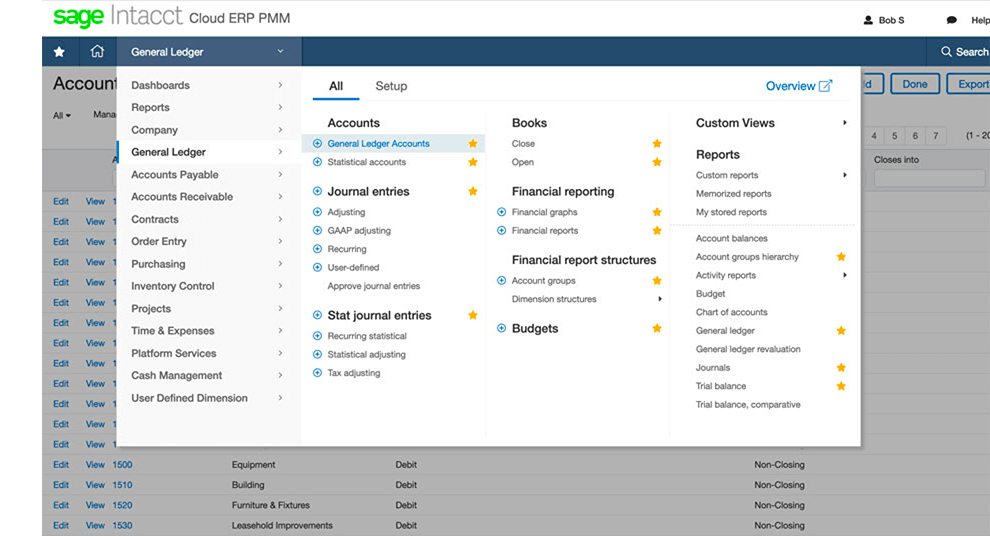
Task: Click the Search magnifier icon
Action: (946, 52)
